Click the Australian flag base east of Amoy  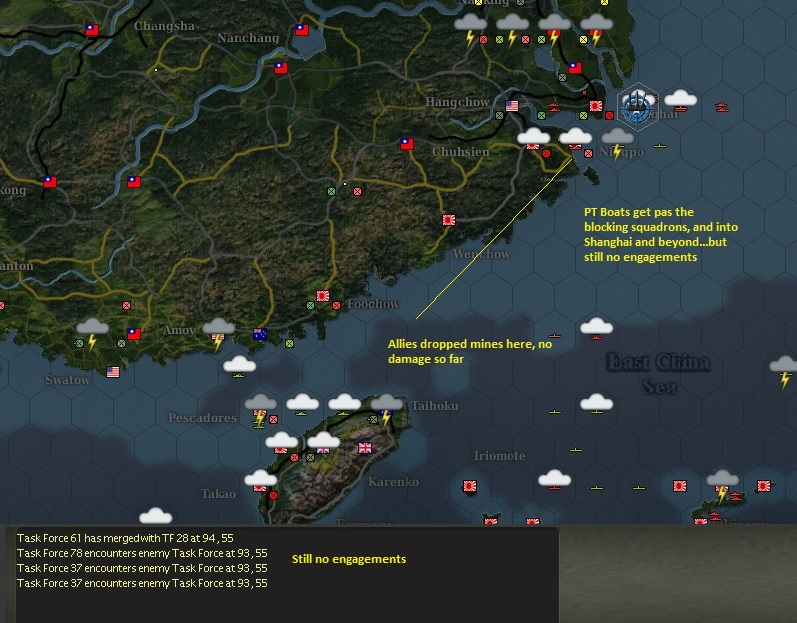(260, 334)
